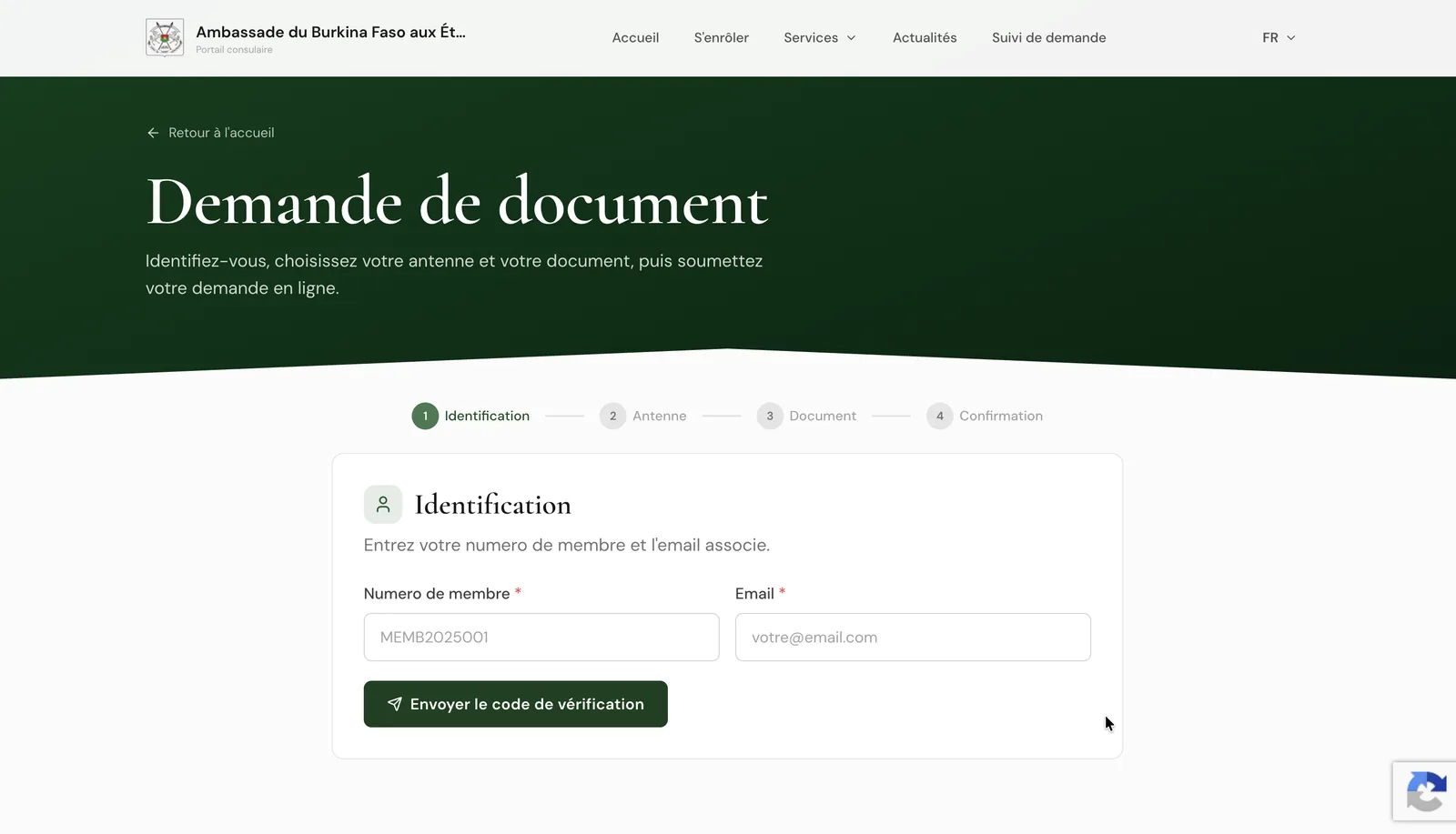Click the Retour à l'accueil link

click(x=210, y=133)
